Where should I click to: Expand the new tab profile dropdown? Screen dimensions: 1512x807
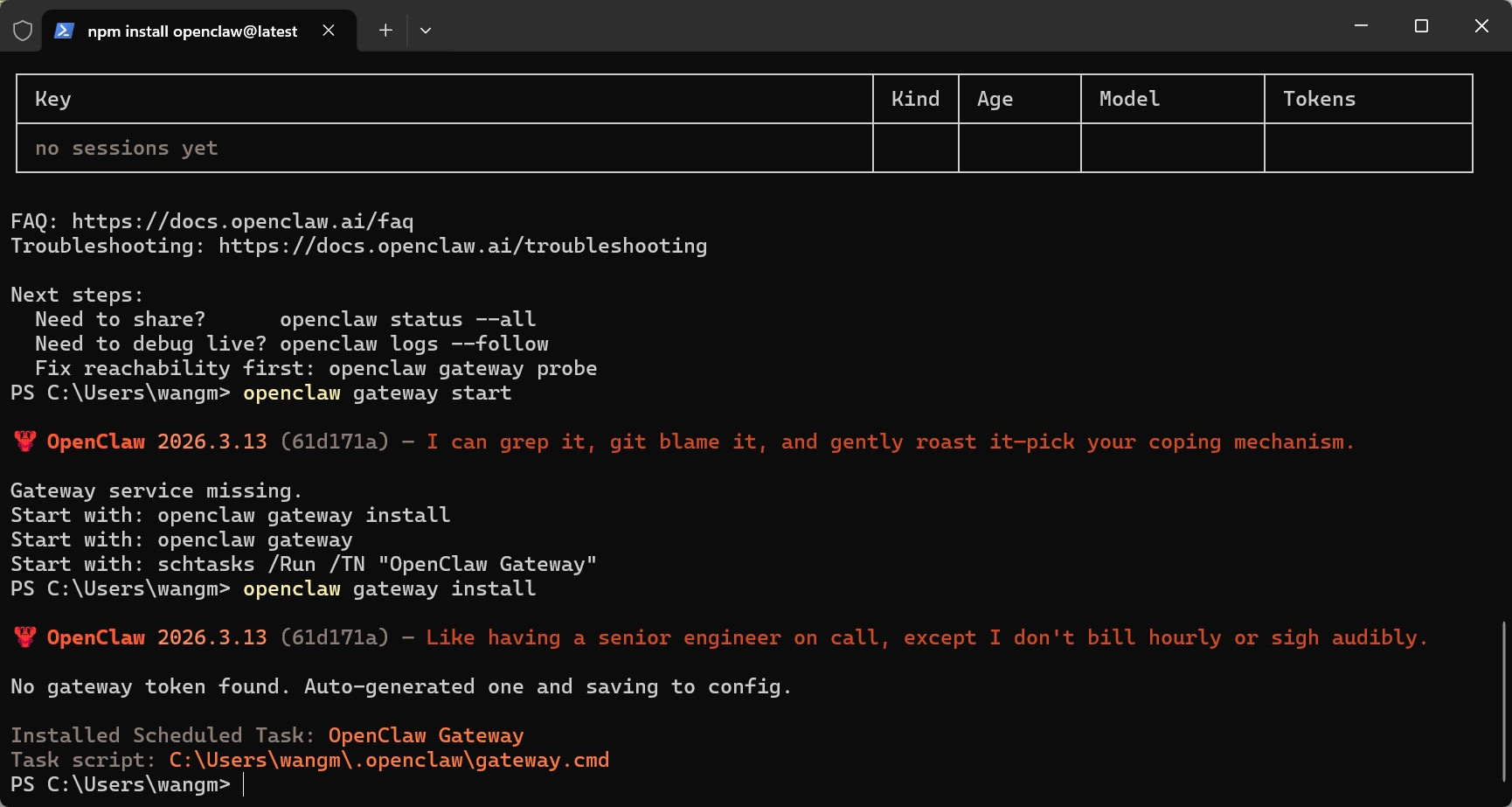[426, 31]
